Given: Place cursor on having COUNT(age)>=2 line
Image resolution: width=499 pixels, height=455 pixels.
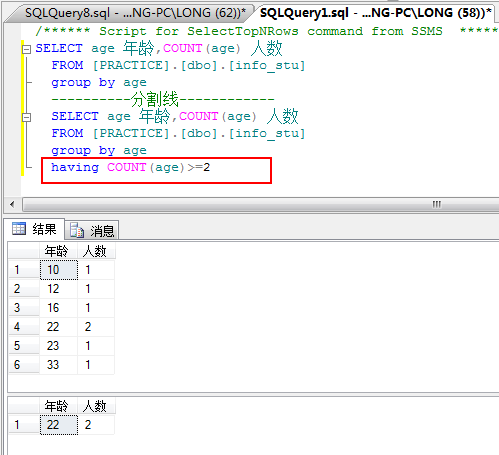Looking at the screenshot, I should (x=131, y=167).
